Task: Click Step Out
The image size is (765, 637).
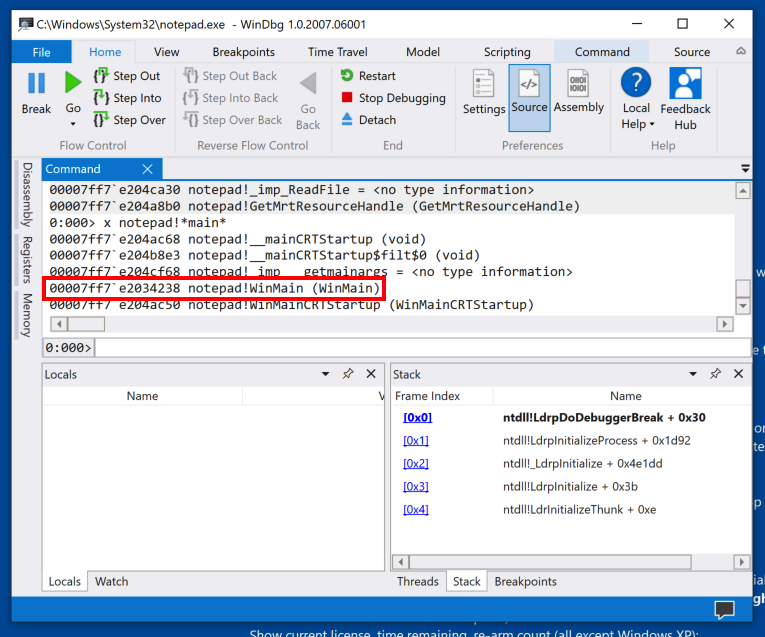Action: click(x=127, y=76)
